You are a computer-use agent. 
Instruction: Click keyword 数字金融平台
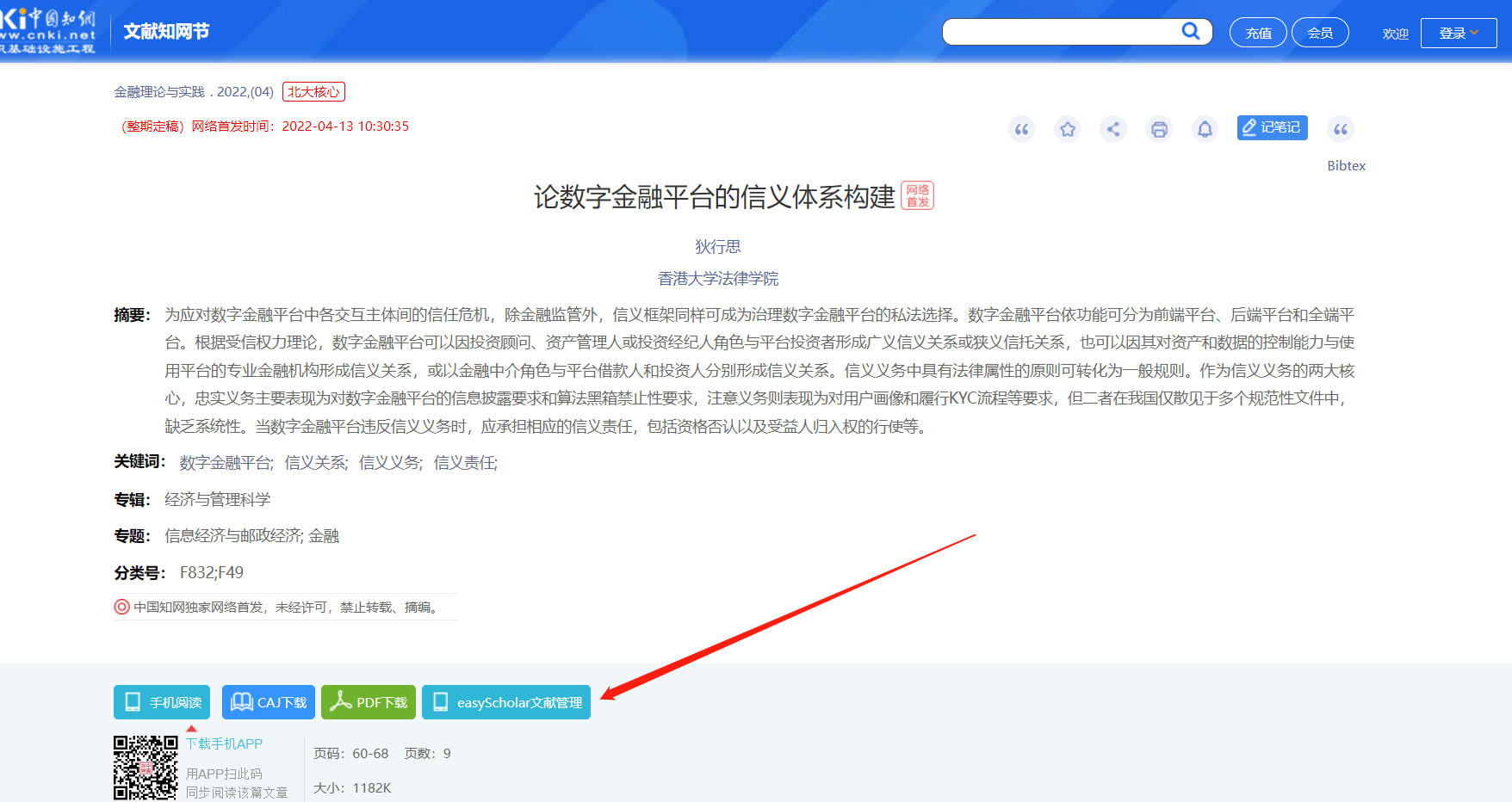[x=226, y=463]
